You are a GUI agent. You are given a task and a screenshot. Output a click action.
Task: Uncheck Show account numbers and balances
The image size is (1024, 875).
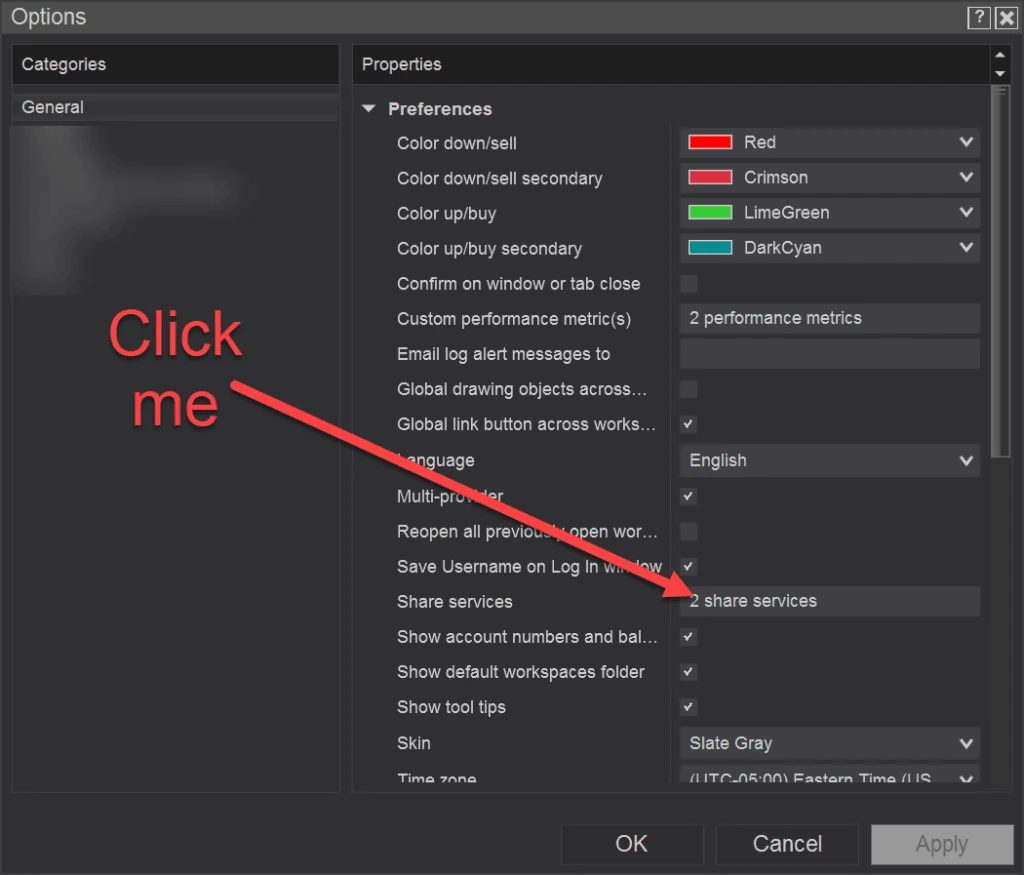688,637
